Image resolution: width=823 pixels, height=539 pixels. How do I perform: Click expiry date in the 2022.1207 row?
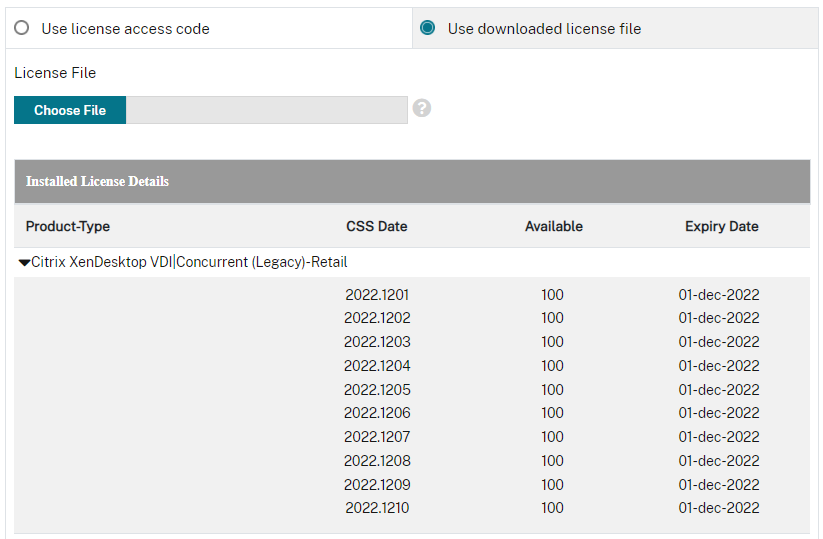pos(718,437)
